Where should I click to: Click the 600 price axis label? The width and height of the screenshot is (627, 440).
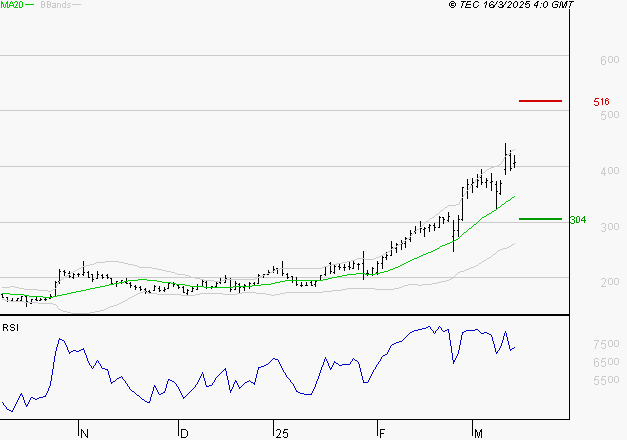[610, 60]
